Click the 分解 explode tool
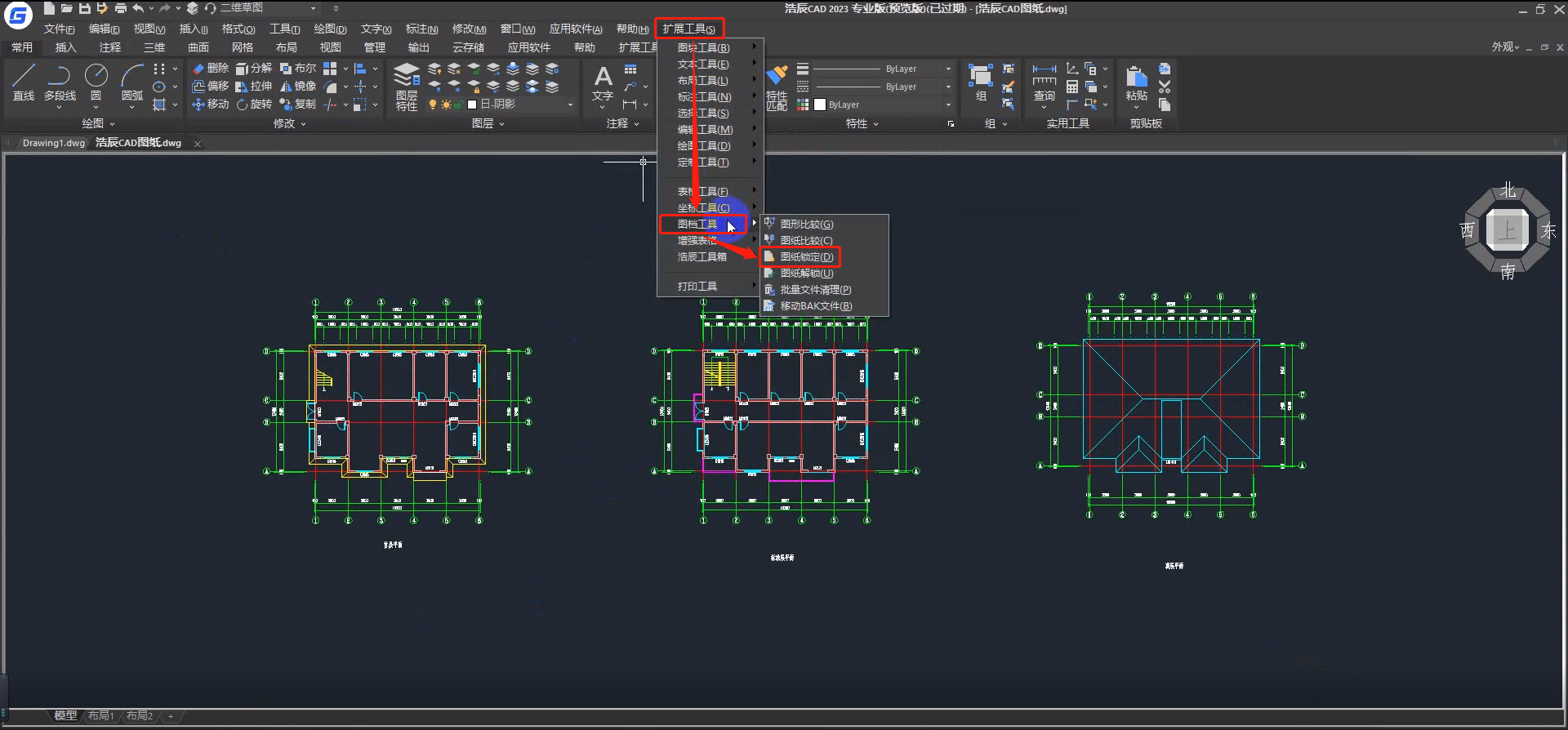 [254, 69]
